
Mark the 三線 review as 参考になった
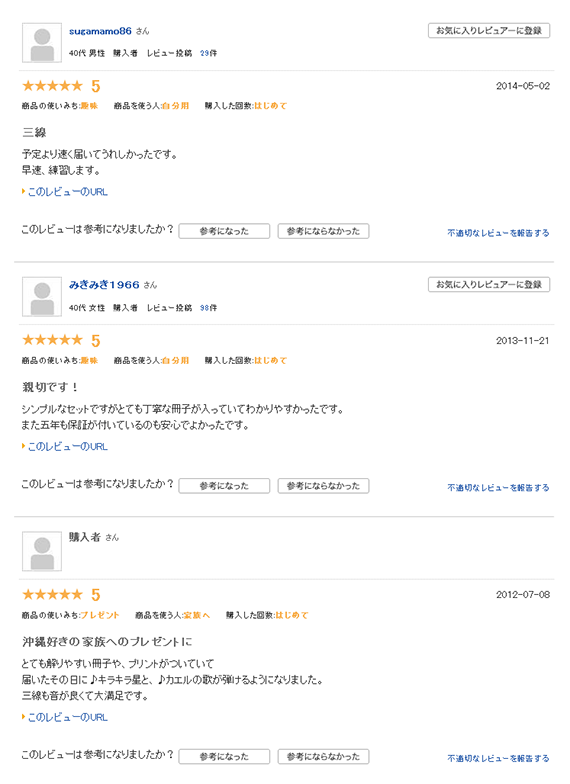(x=224, y=231)
